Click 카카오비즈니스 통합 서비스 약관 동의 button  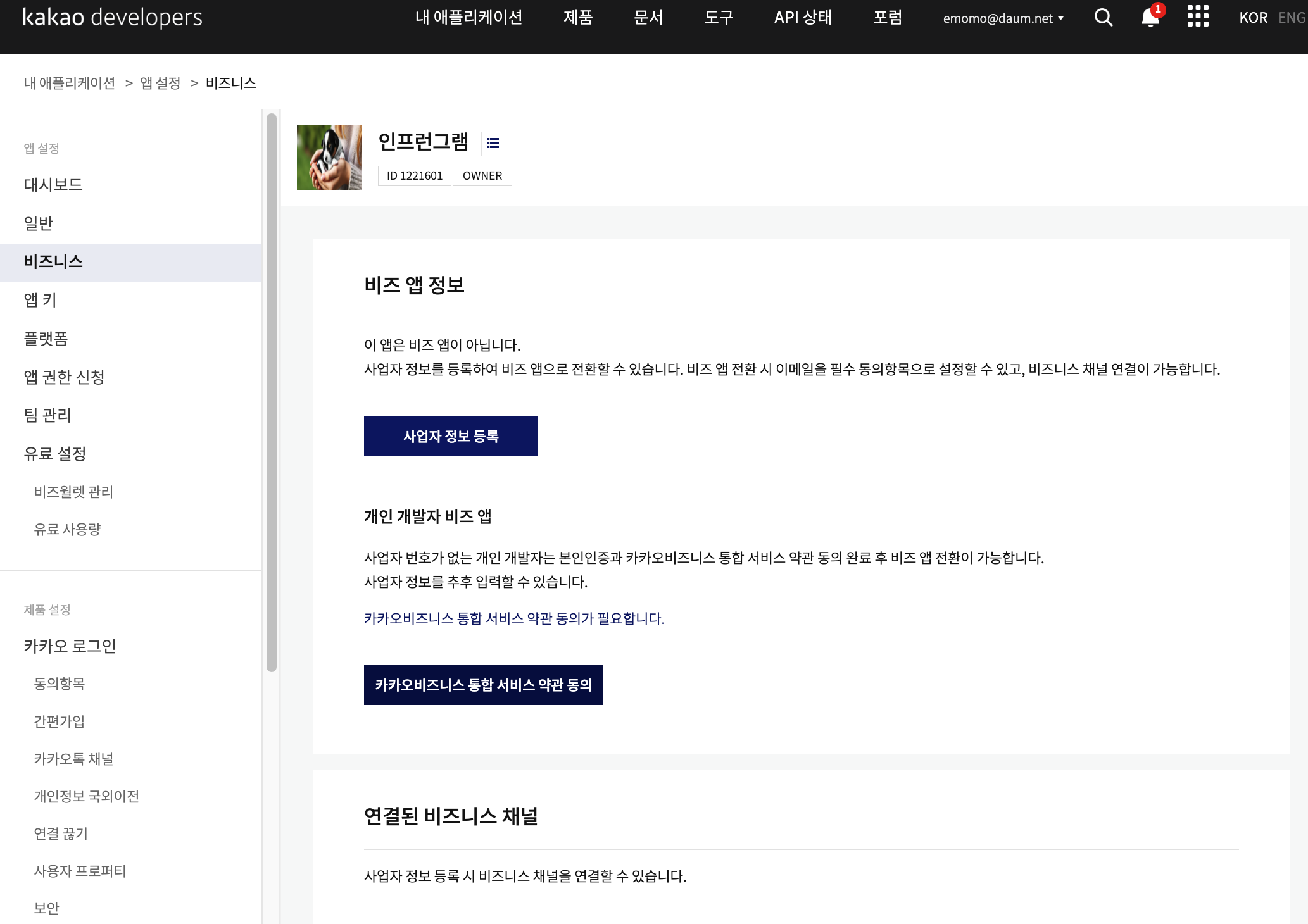click(x=484, y=685)
